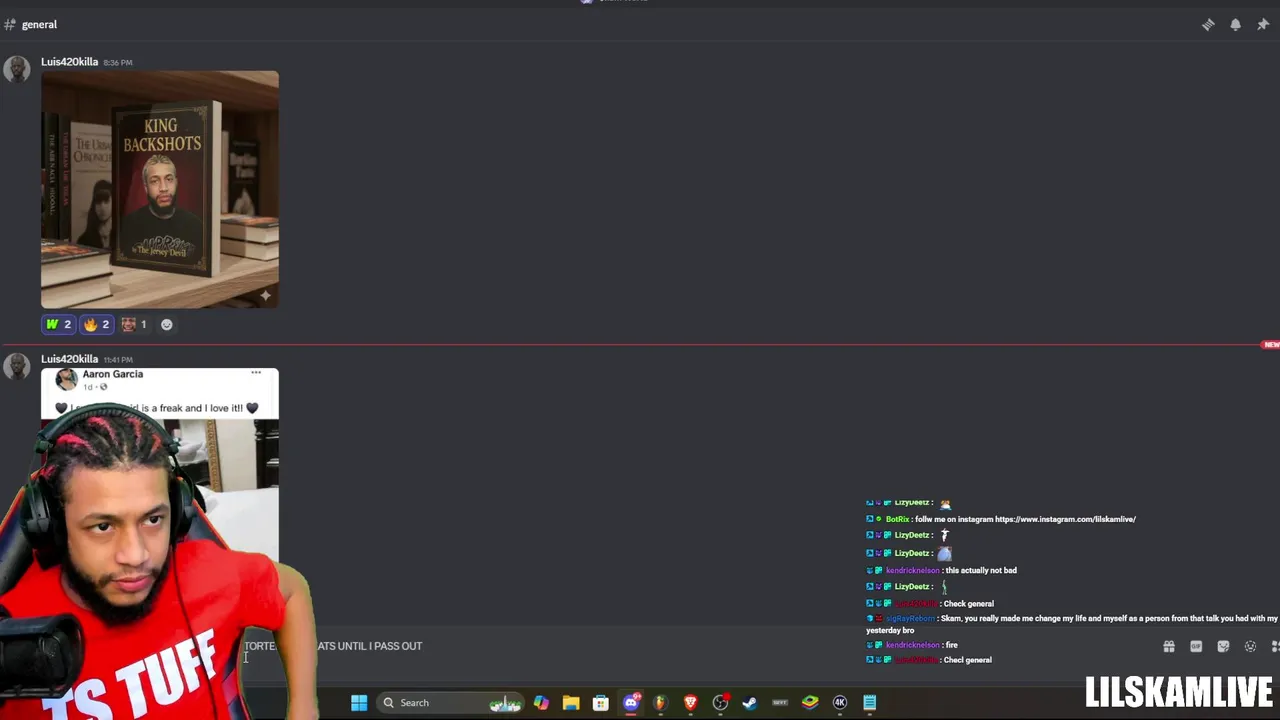Click the 8:36 PM timestamp

(118, 63)
